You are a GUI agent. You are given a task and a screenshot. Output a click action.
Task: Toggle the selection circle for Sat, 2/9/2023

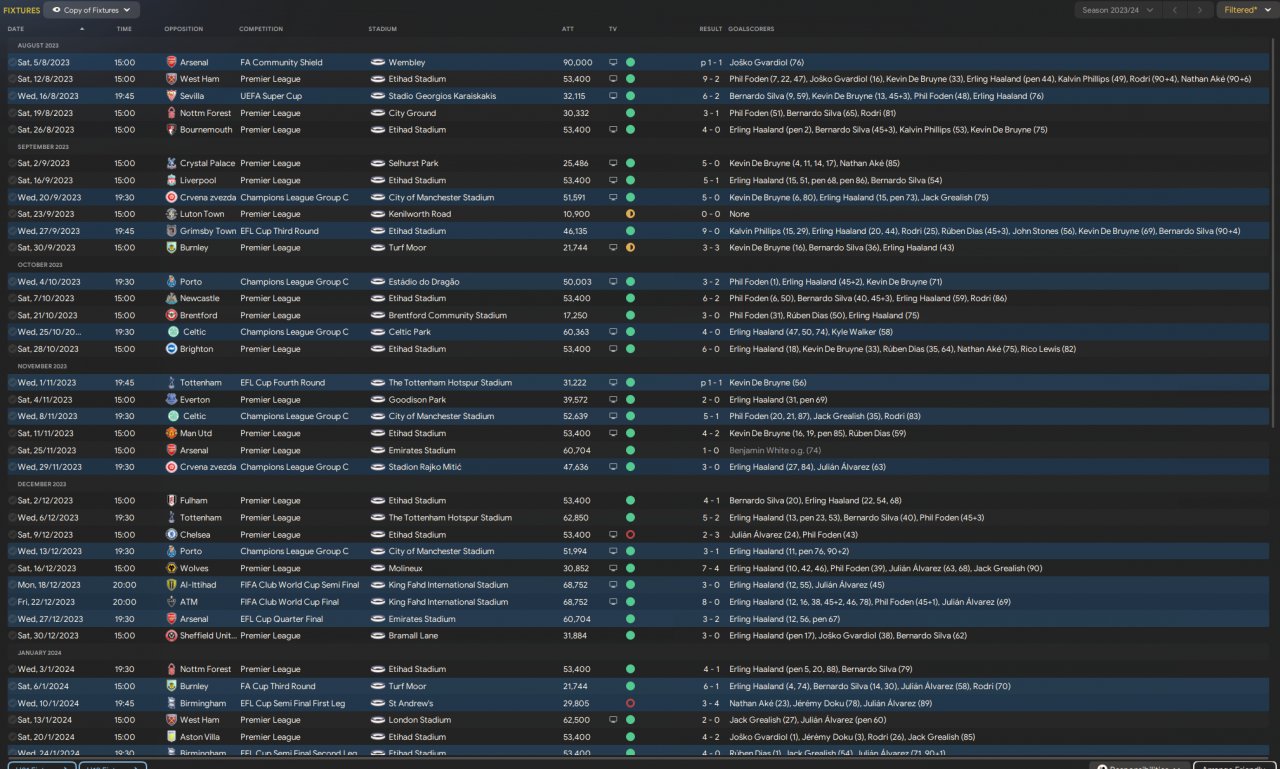[x=12, y=163]
